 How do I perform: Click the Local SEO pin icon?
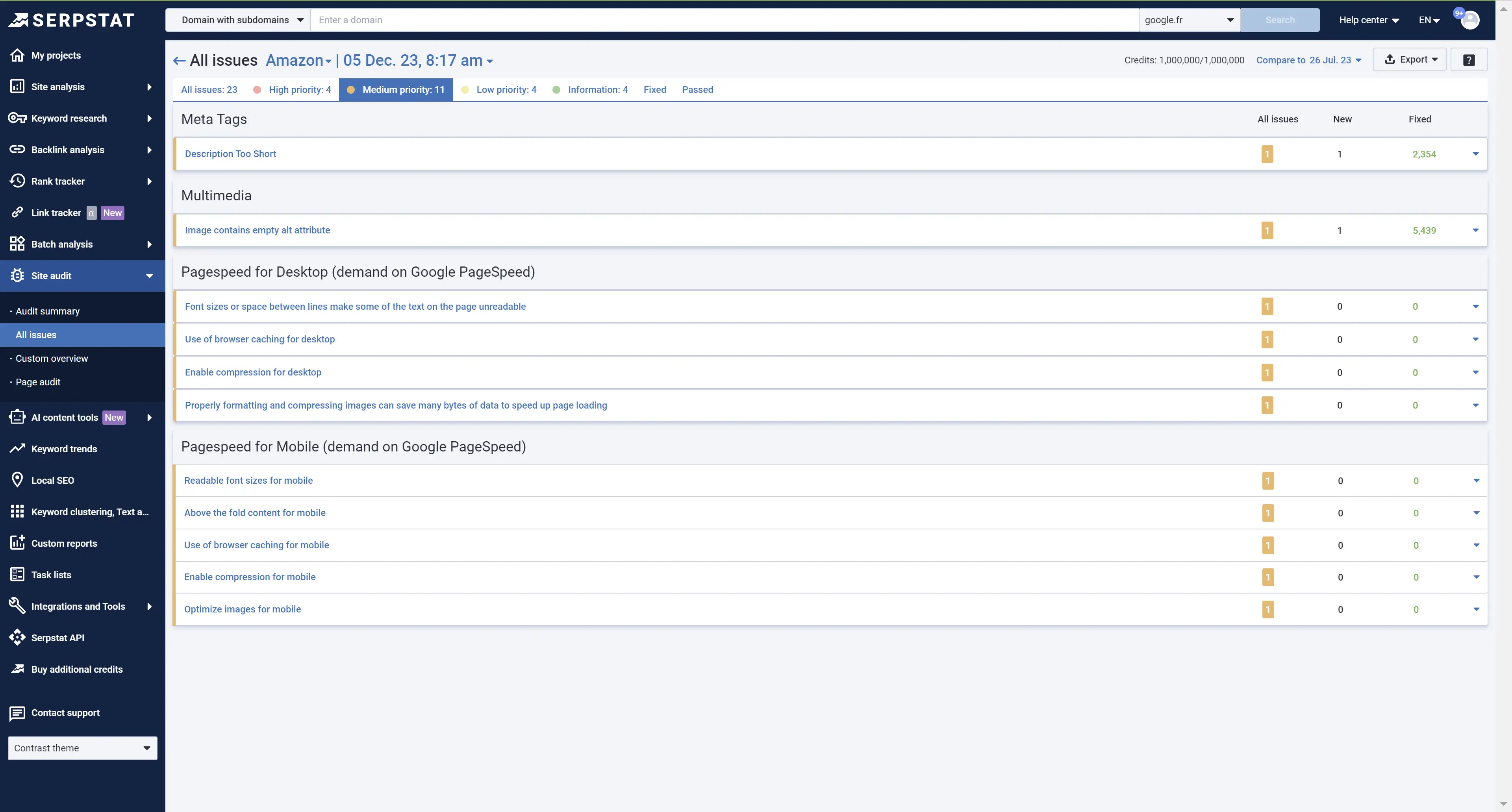[x=17, y=480]
